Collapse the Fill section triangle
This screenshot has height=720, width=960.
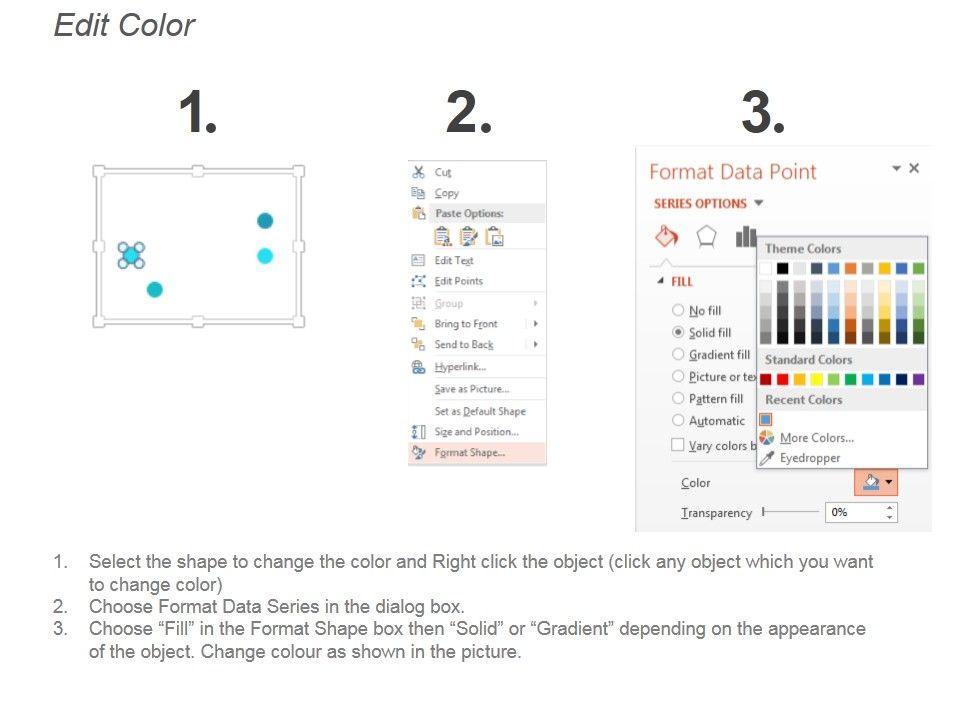[660, 282]
